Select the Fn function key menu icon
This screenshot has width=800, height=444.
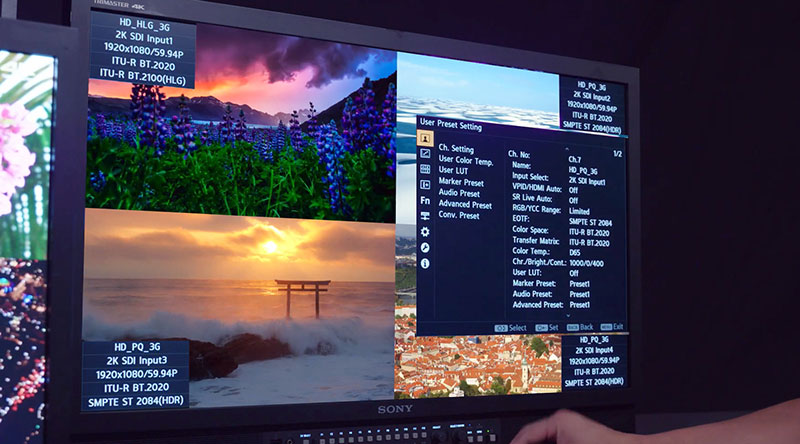tap(425, 201)
